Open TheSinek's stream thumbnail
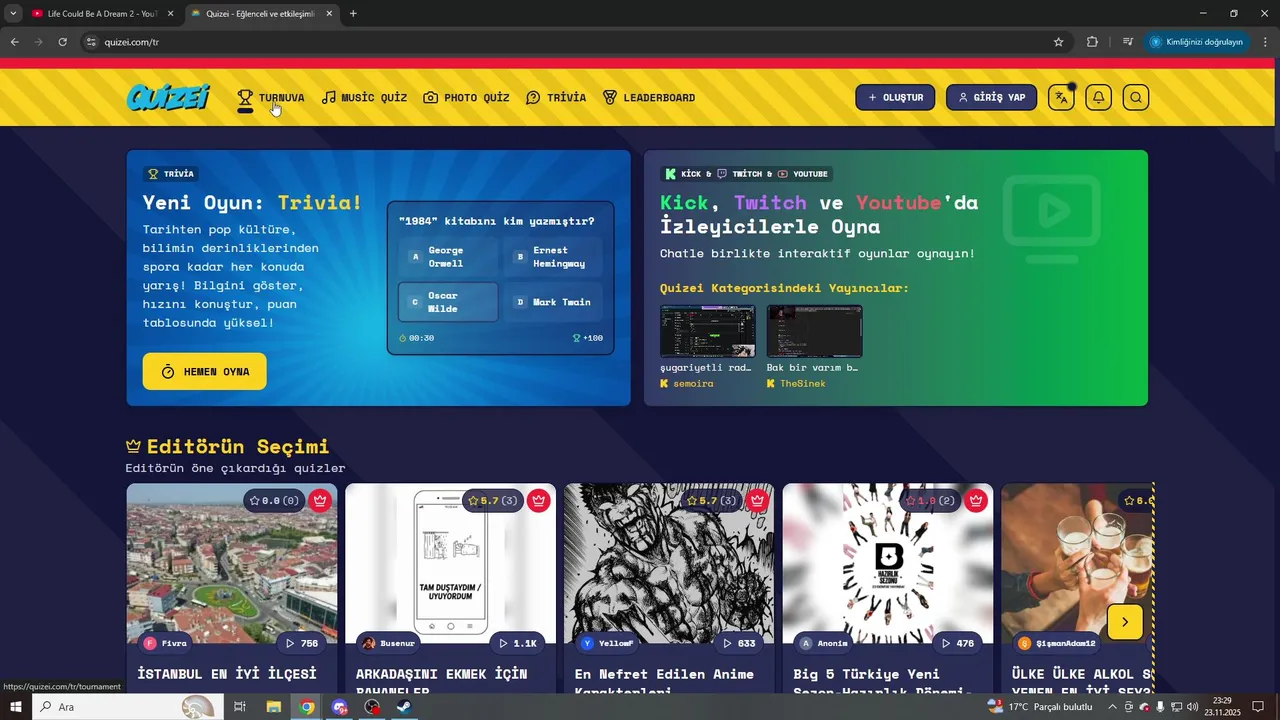 [814, 331]
